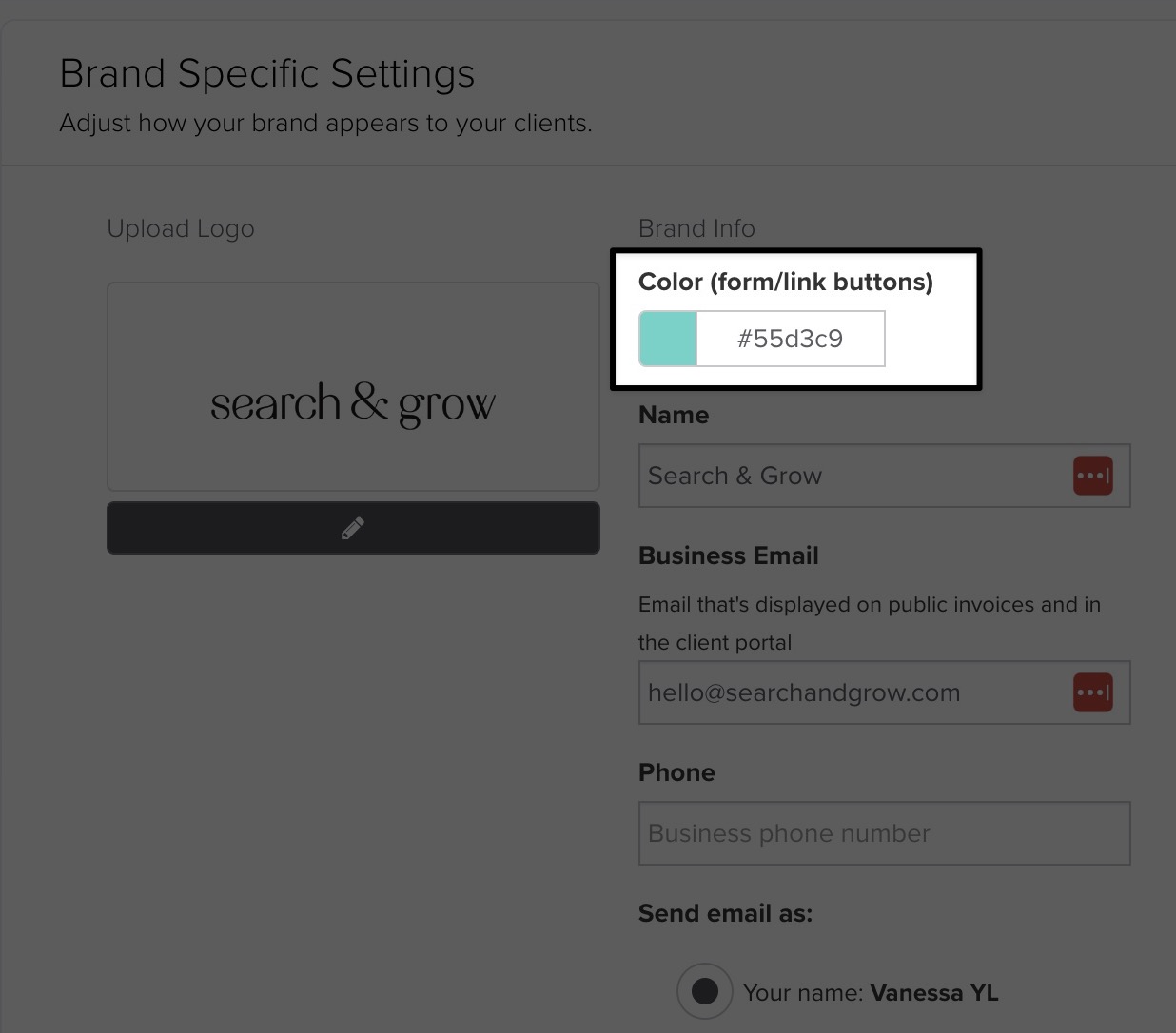Click the #55d3c9 hex color field
Screen dimensions: 1176x1033
(x=791, y=339)
